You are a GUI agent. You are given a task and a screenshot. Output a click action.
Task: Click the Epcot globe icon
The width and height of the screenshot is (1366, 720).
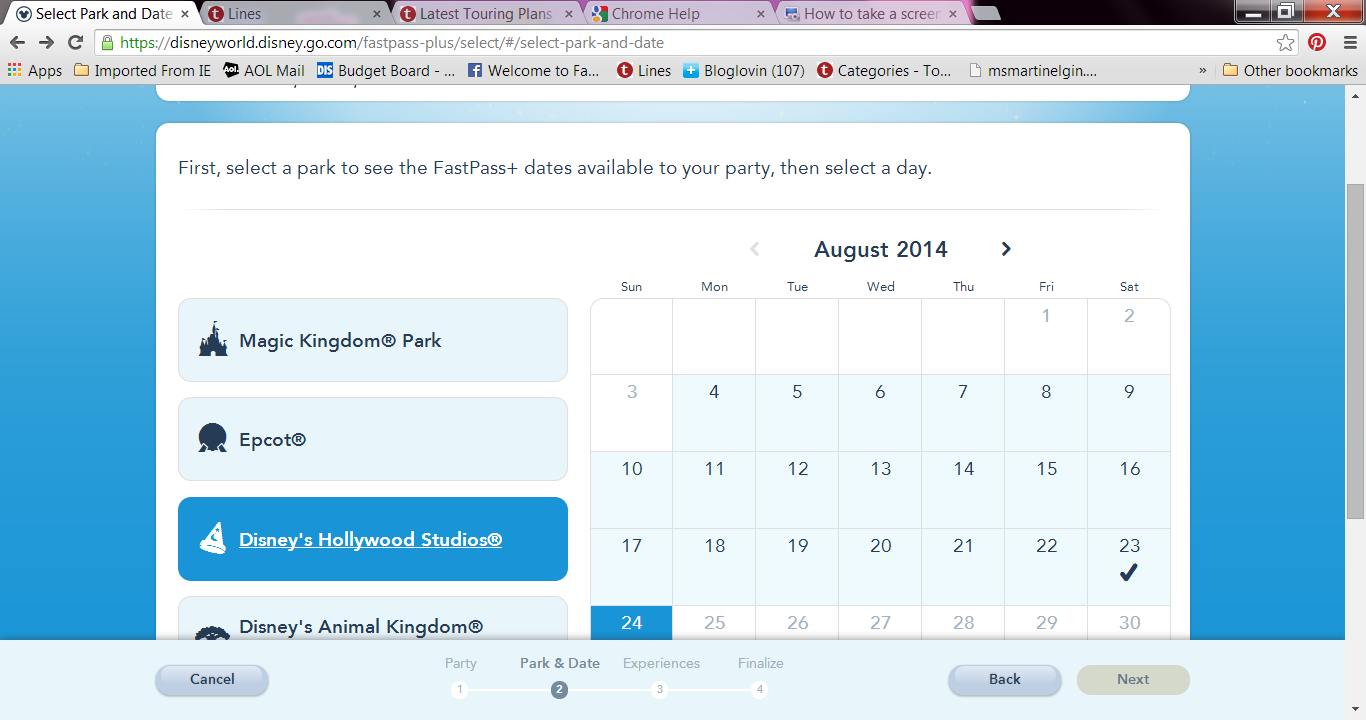pos(212,439)
